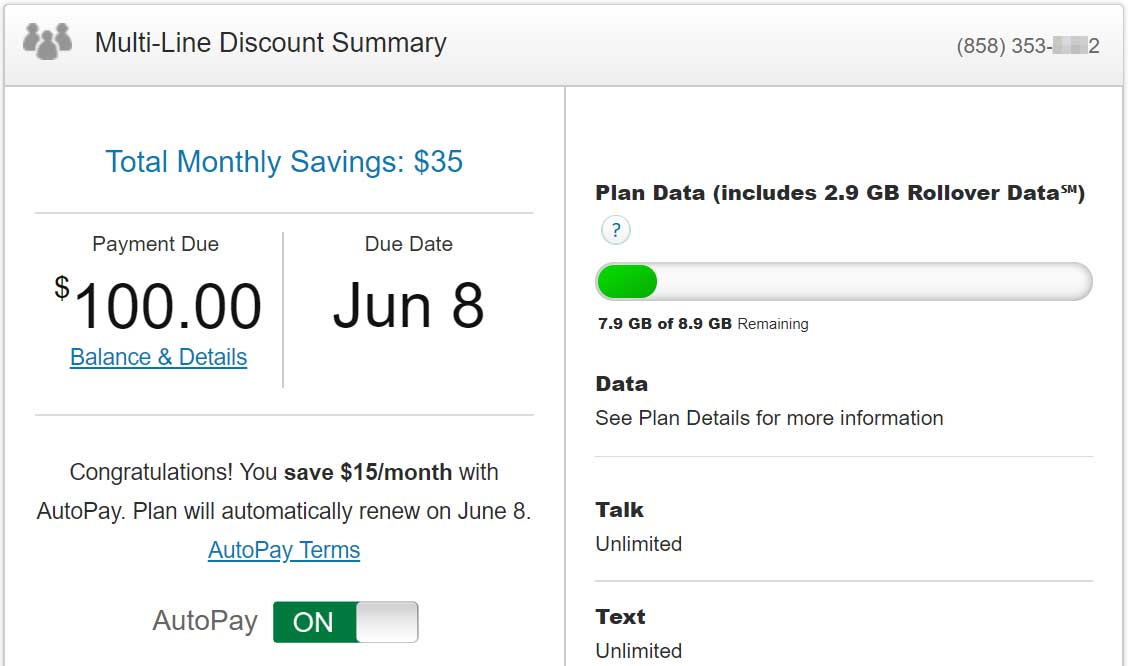
Task: Click the $100.00 payment due amount
Action: 160,306
